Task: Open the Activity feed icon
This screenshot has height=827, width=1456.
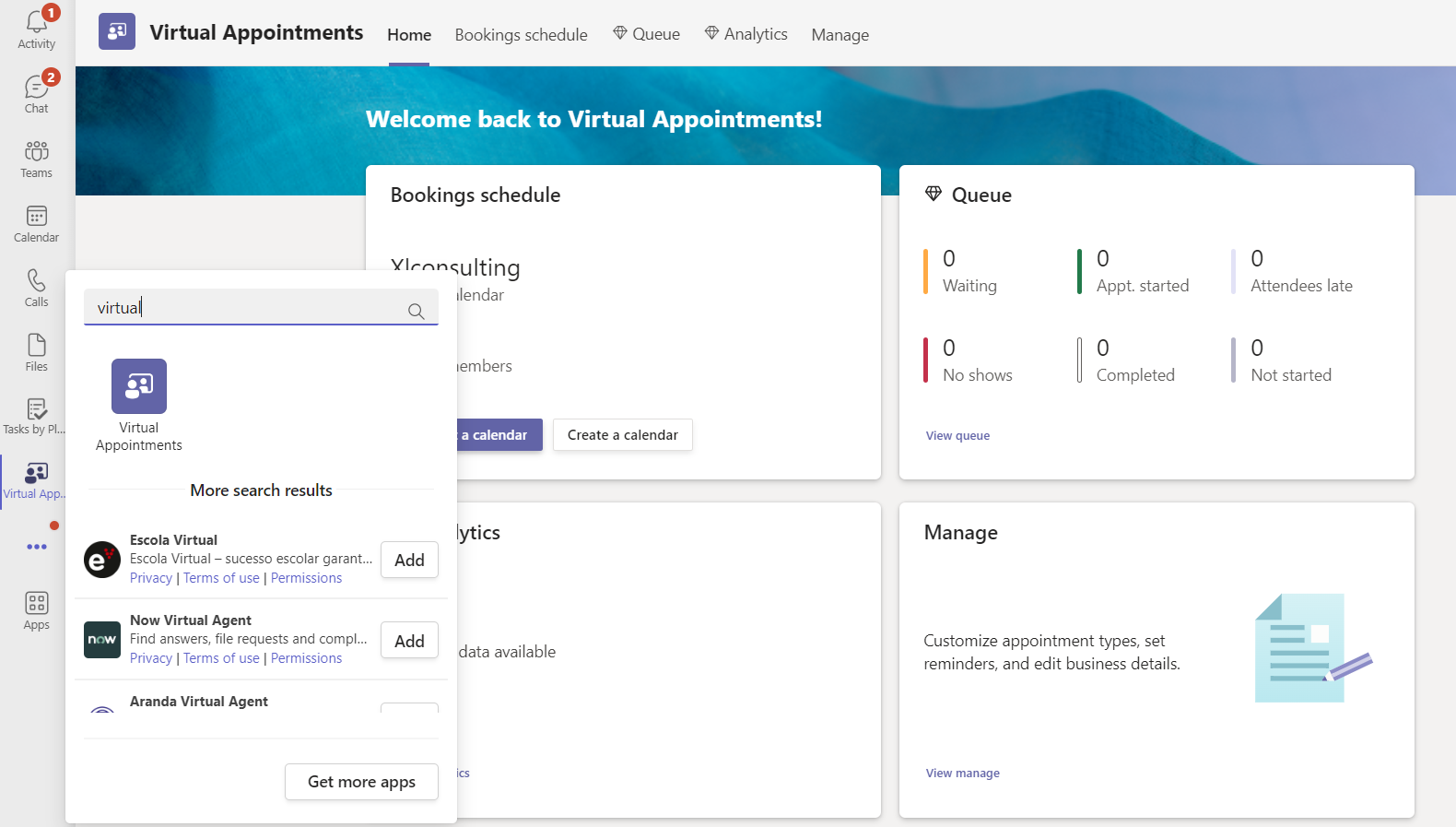Action: 36,29
